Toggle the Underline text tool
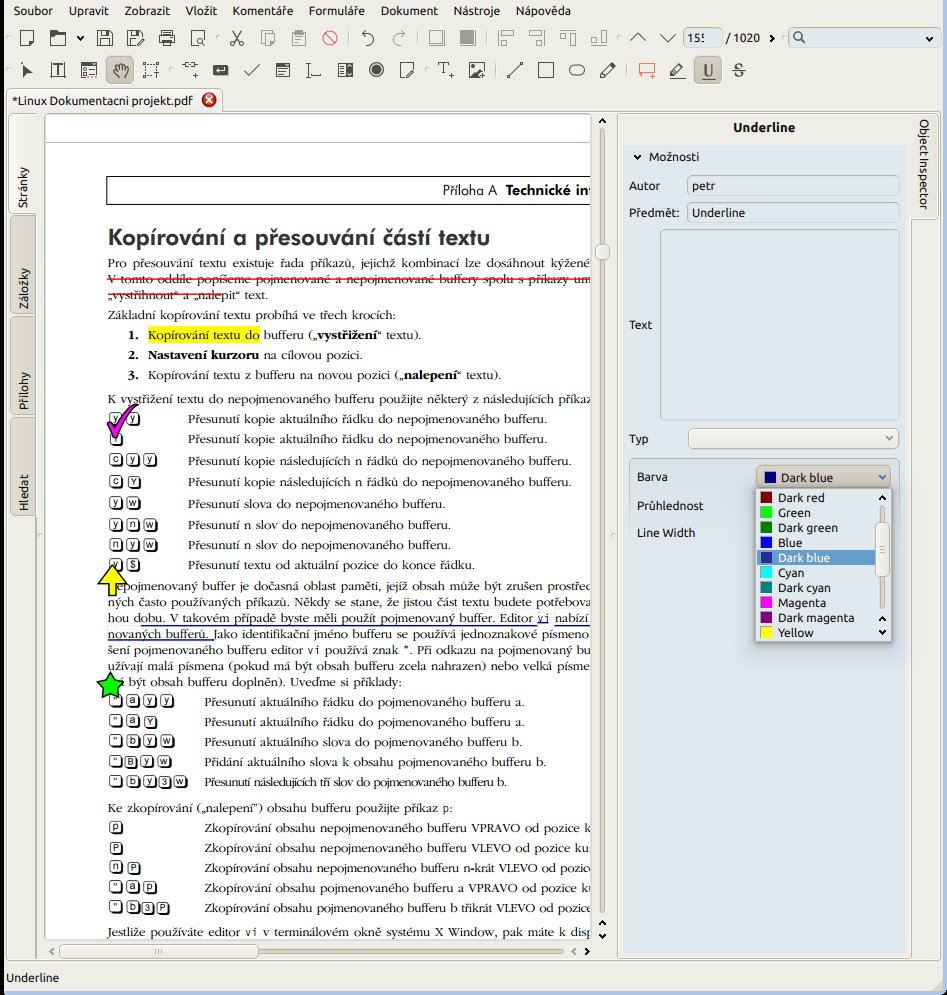This screenshot has height=995, width=947. click(x=708, y=70)
